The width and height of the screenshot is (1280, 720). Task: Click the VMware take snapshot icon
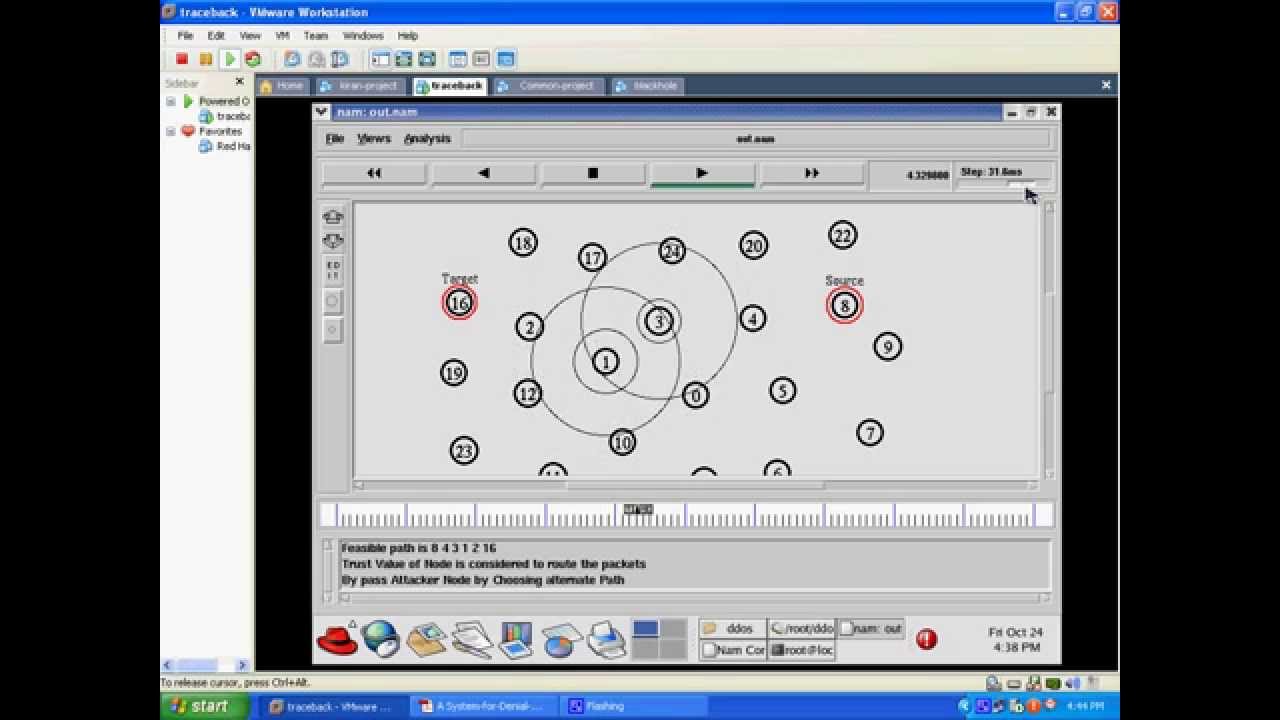tap(292, 60)
